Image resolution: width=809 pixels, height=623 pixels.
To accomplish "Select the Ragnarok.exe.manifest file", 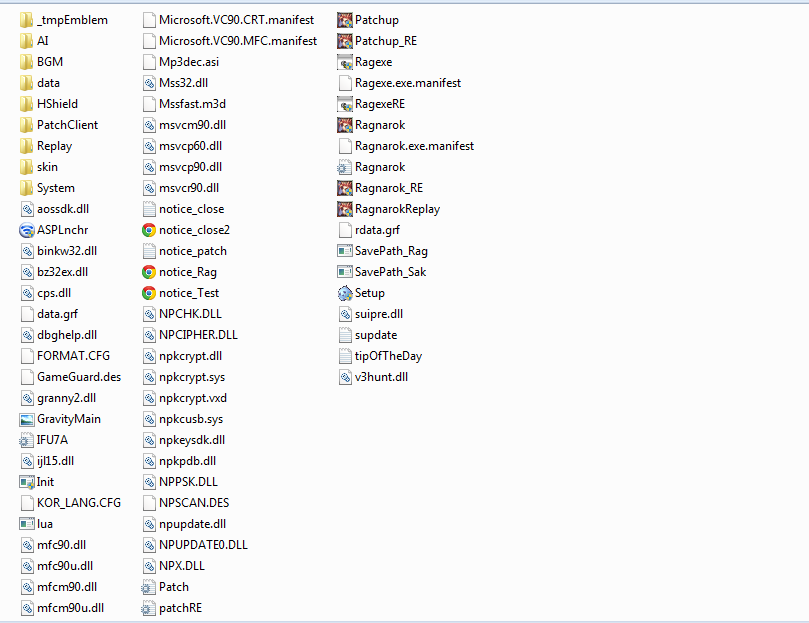I will tap(406, 146).
